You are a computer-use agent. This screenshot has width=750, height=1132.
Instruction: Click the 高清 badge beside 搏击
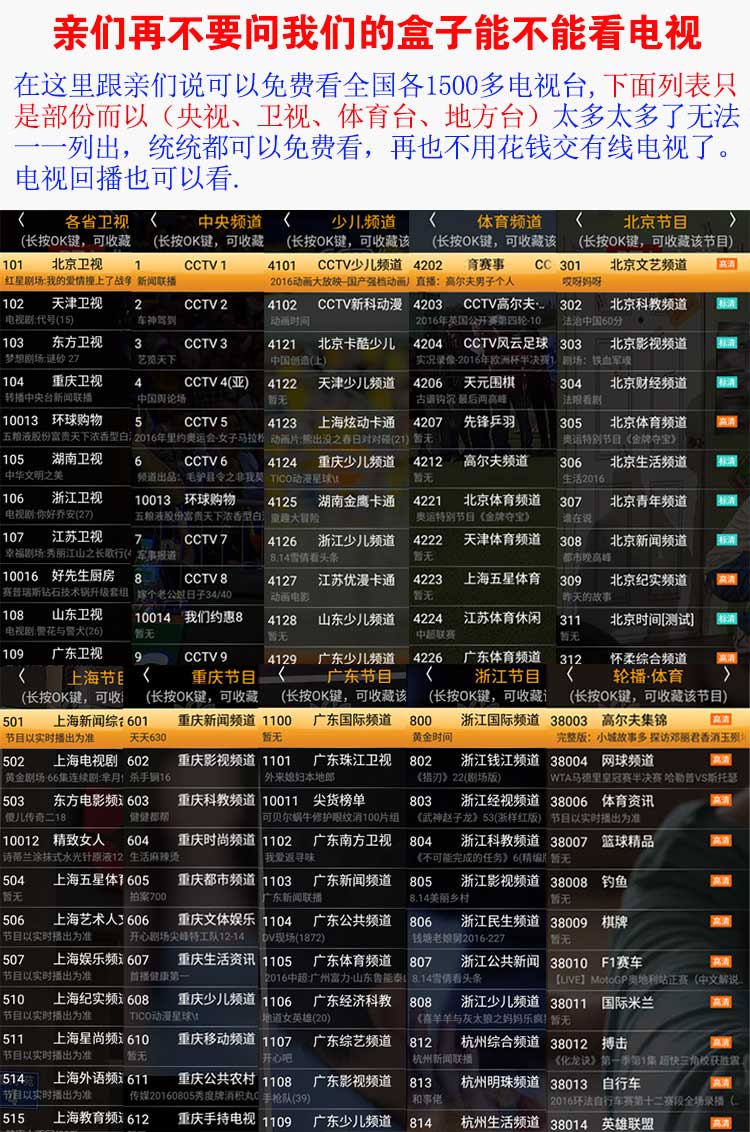(x=720, y=1042)
